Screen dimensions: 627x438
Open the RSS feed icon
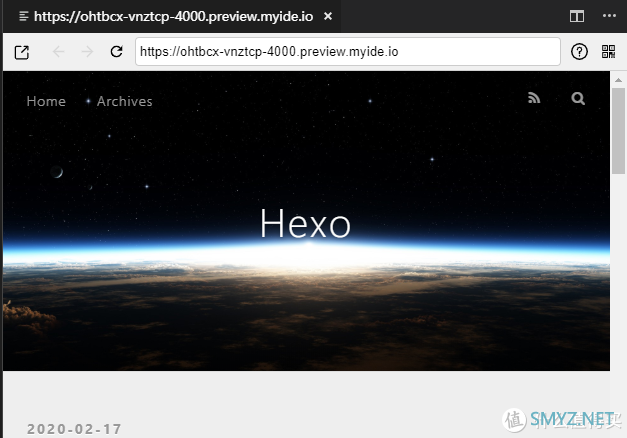(534, 98)
